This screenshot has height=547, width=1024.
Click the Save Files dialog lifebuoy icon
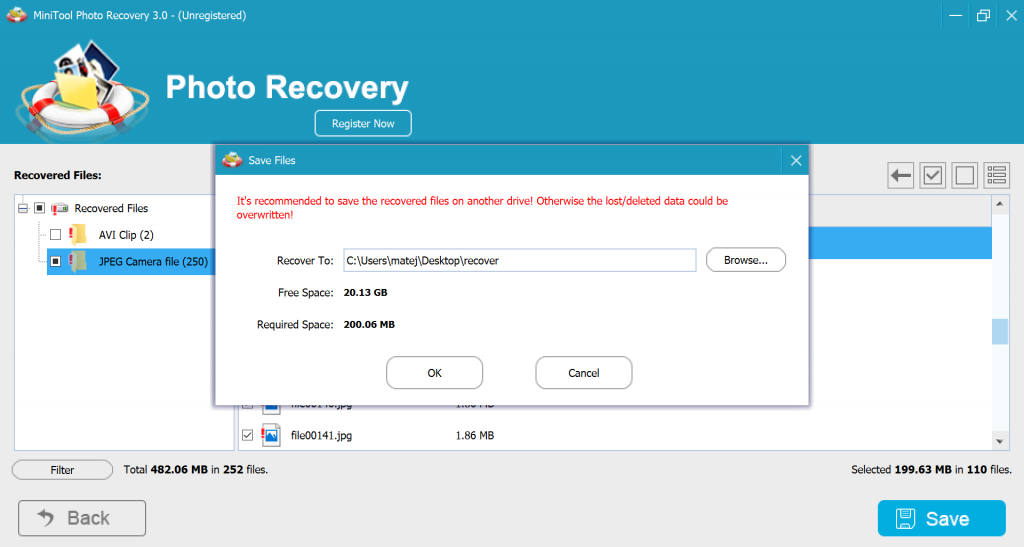232,160
